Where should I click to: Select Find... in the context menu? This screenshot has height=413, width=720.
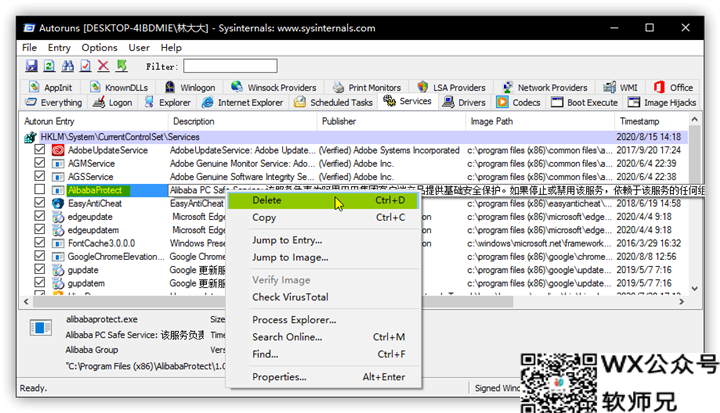(x=323, y=354)
